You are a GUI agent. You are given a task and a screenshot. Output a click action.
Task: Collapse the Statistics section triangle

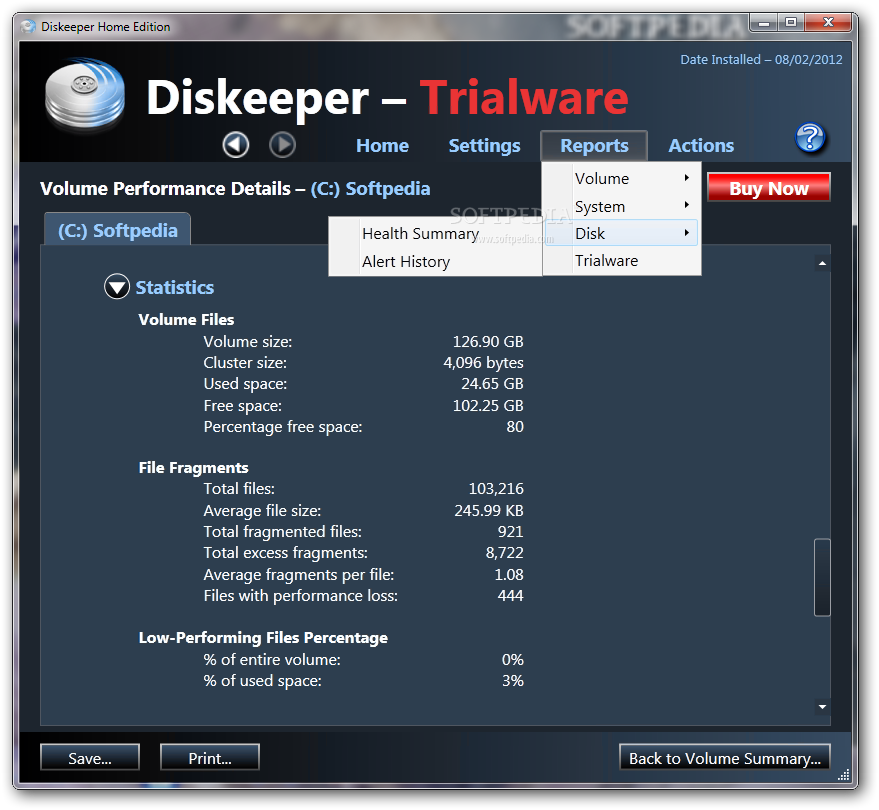coord(117,287)
